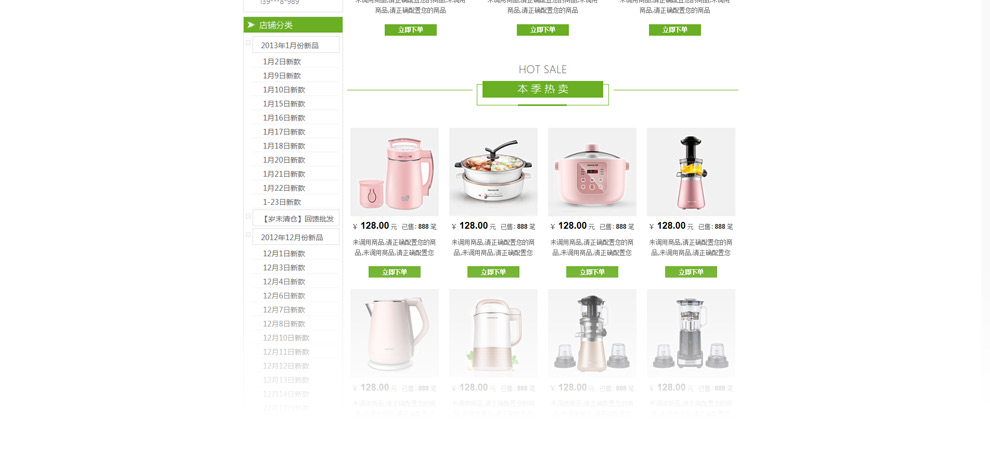View the split hot pot product image
The height and width of the screenshot is (462, 990).
click(x=493, y=172)
